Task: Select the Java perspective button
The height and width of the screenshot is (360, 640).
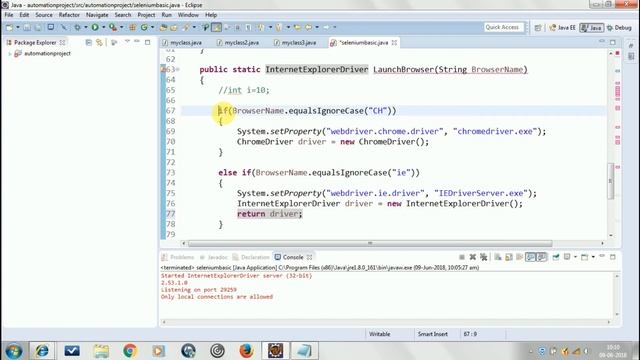Action: 592,27
